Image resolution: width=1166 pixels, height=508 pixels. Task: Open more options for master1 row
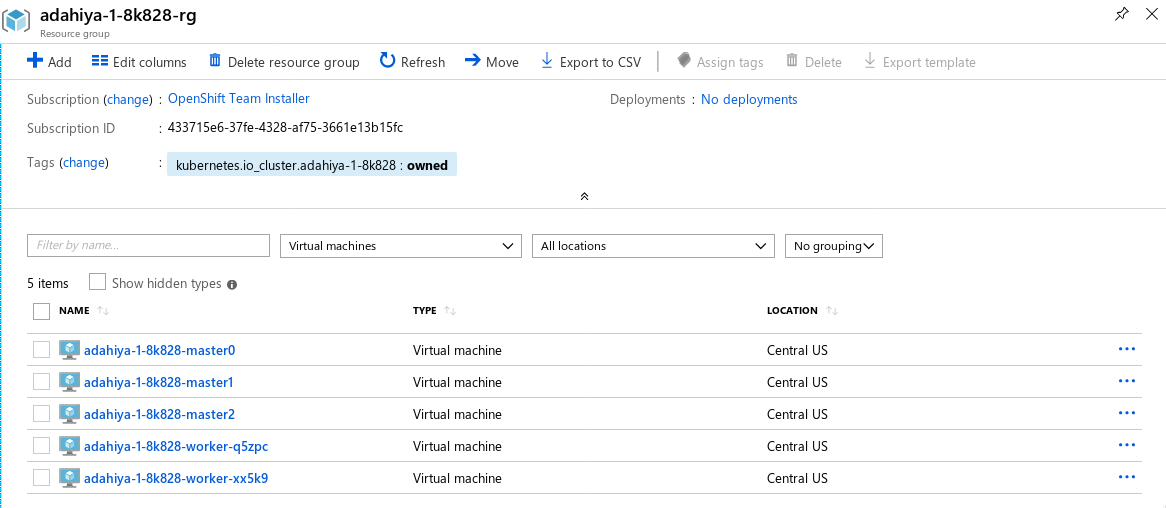(x=1127, y=381)
